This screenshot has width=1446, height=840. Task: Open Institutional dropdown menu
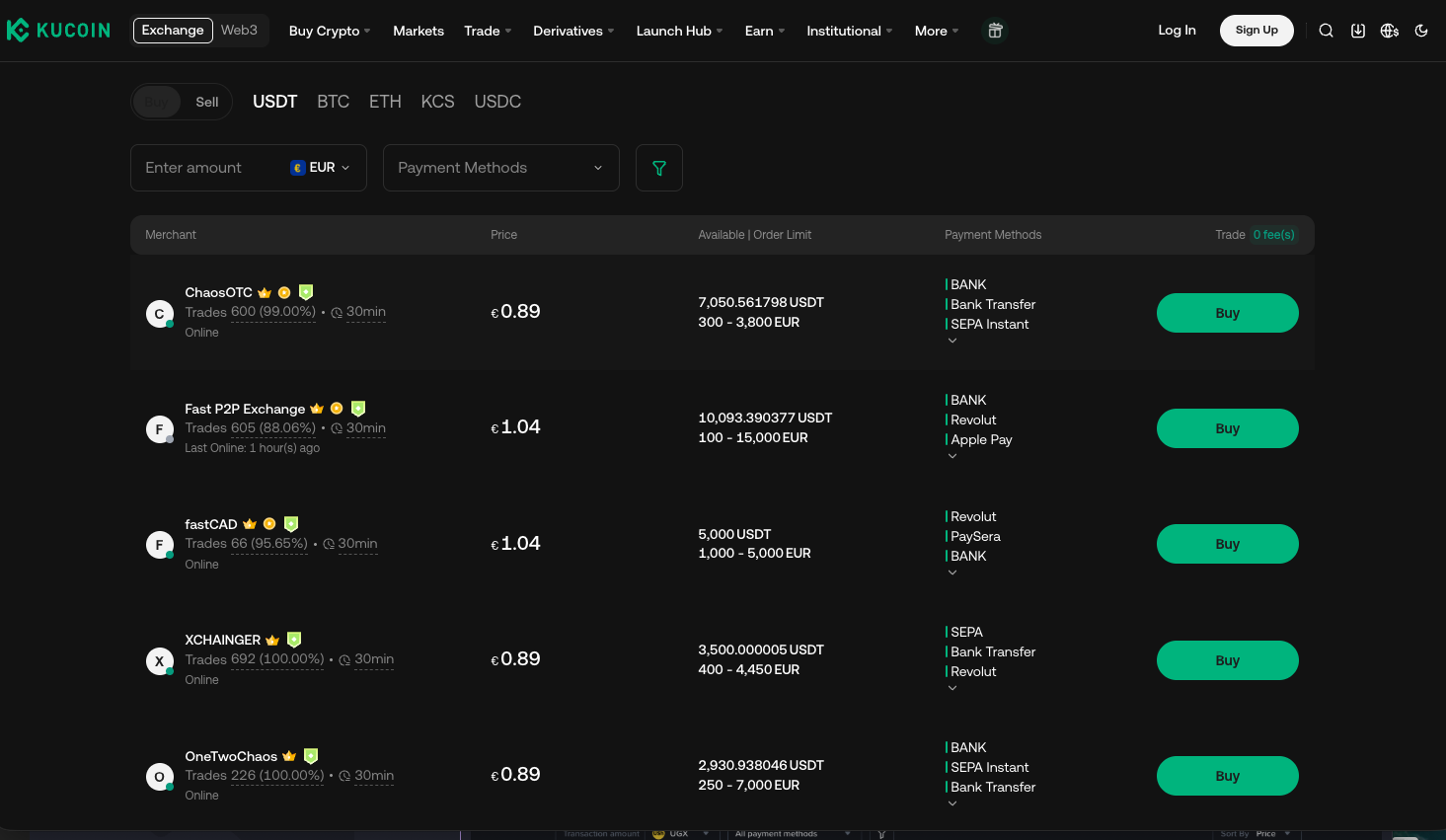[850, 31]
